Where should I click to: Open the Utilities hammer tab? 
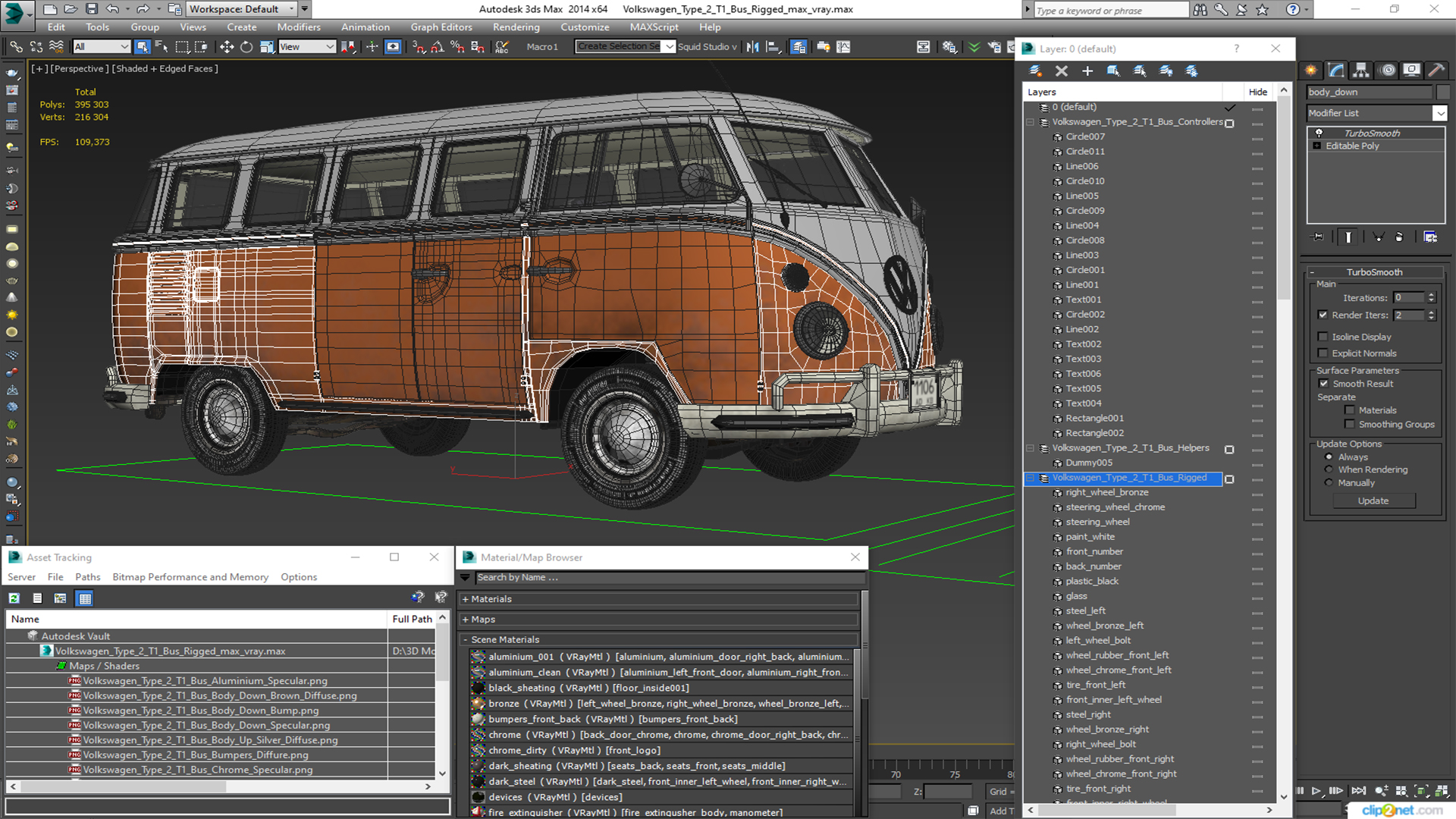(x=1436, y=71)
